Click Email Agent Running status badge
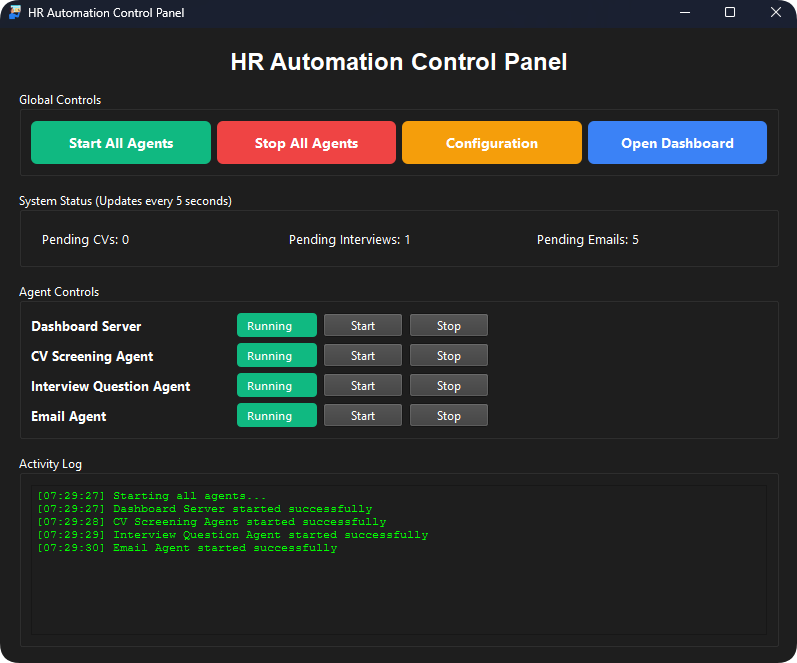Screen dimensions: 797x663 point(276,416)
